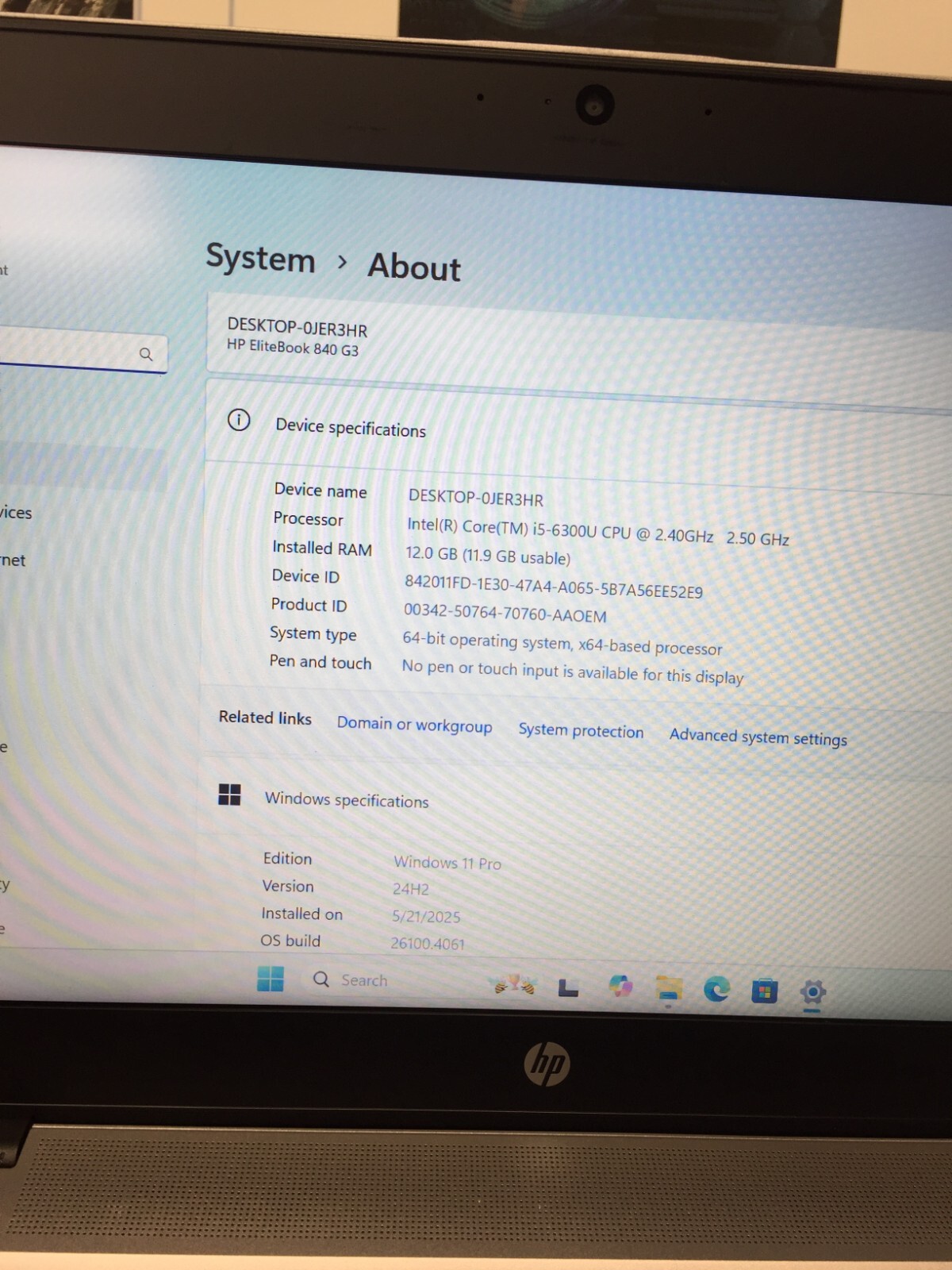
Task: Click the Settings gear on the taskbar
Action: tap(812, 991)
